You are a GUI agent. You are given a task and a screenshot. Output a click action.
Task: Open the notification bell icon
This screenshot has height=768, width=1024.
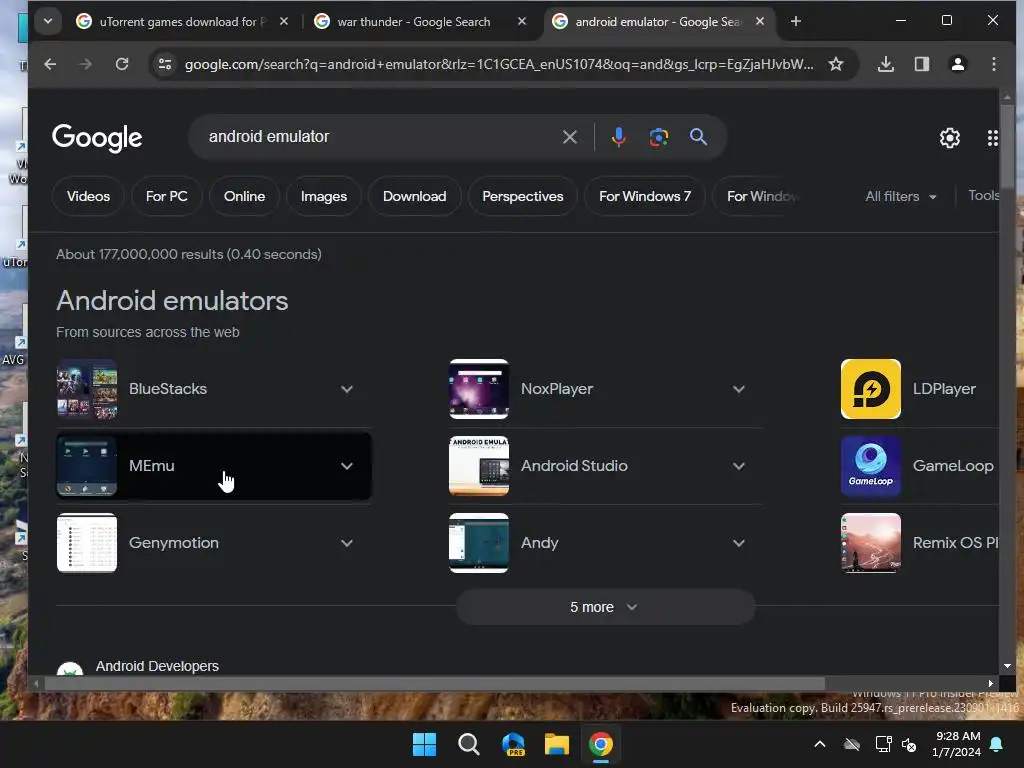(x=997, y=744)
